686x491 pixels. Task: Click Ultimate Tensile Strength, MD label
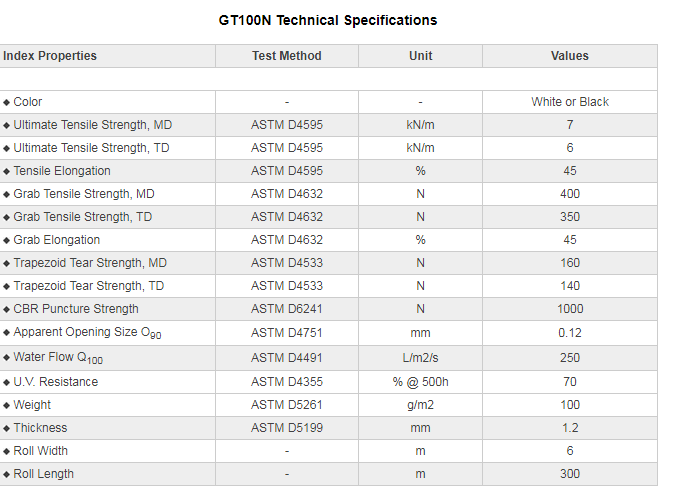[x=92, y=125]
